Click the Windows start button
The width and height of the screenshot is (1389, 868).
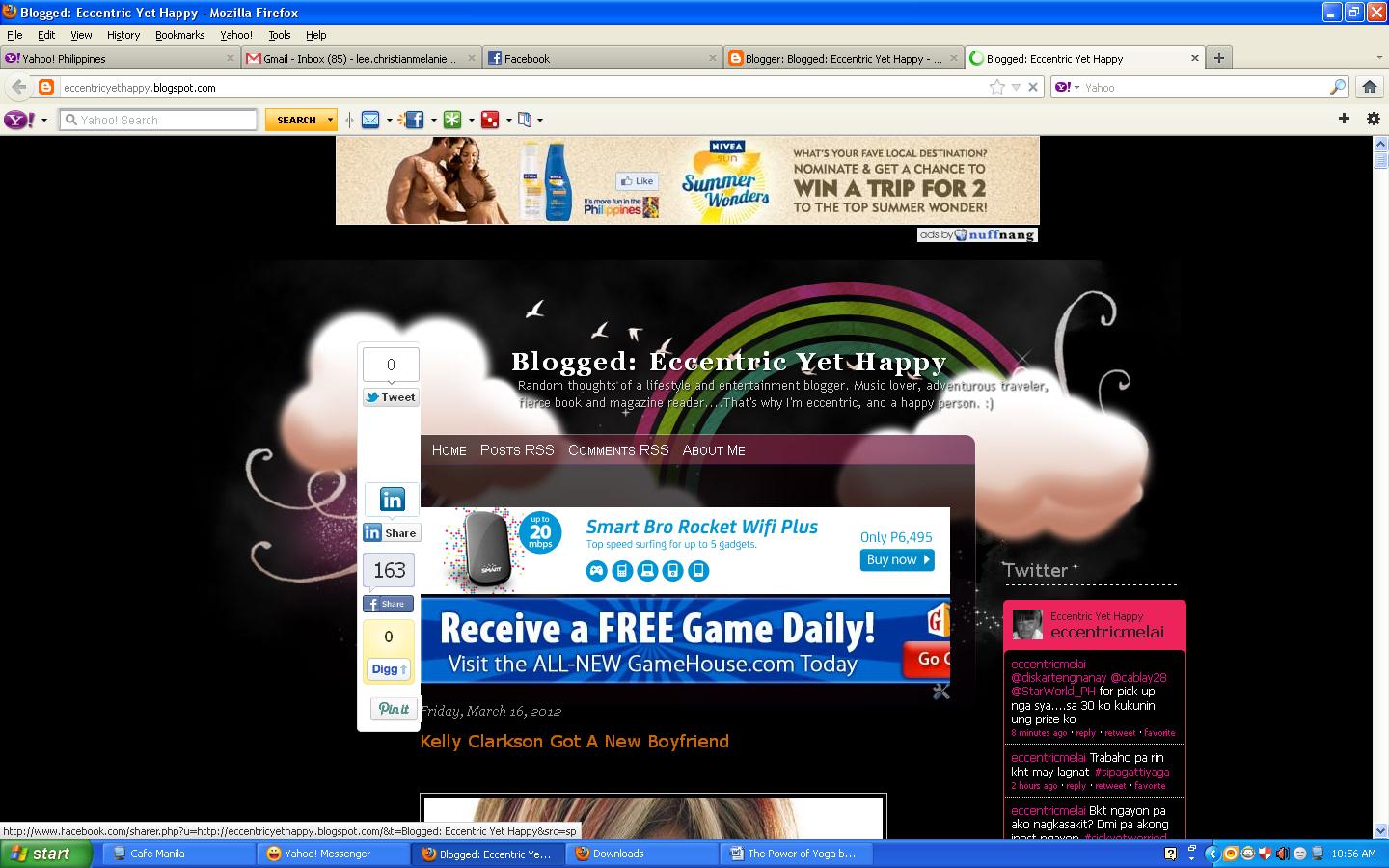(x=45, y=854)
